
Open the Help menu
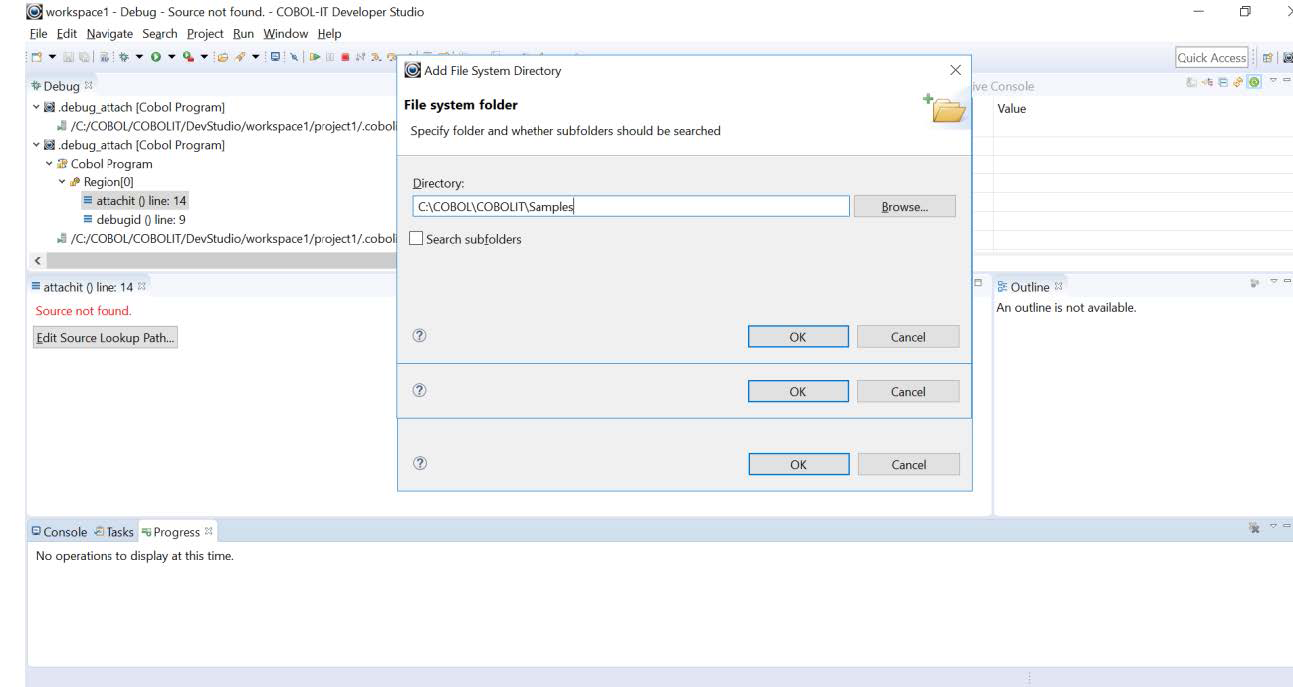click(x=329, y=33)
